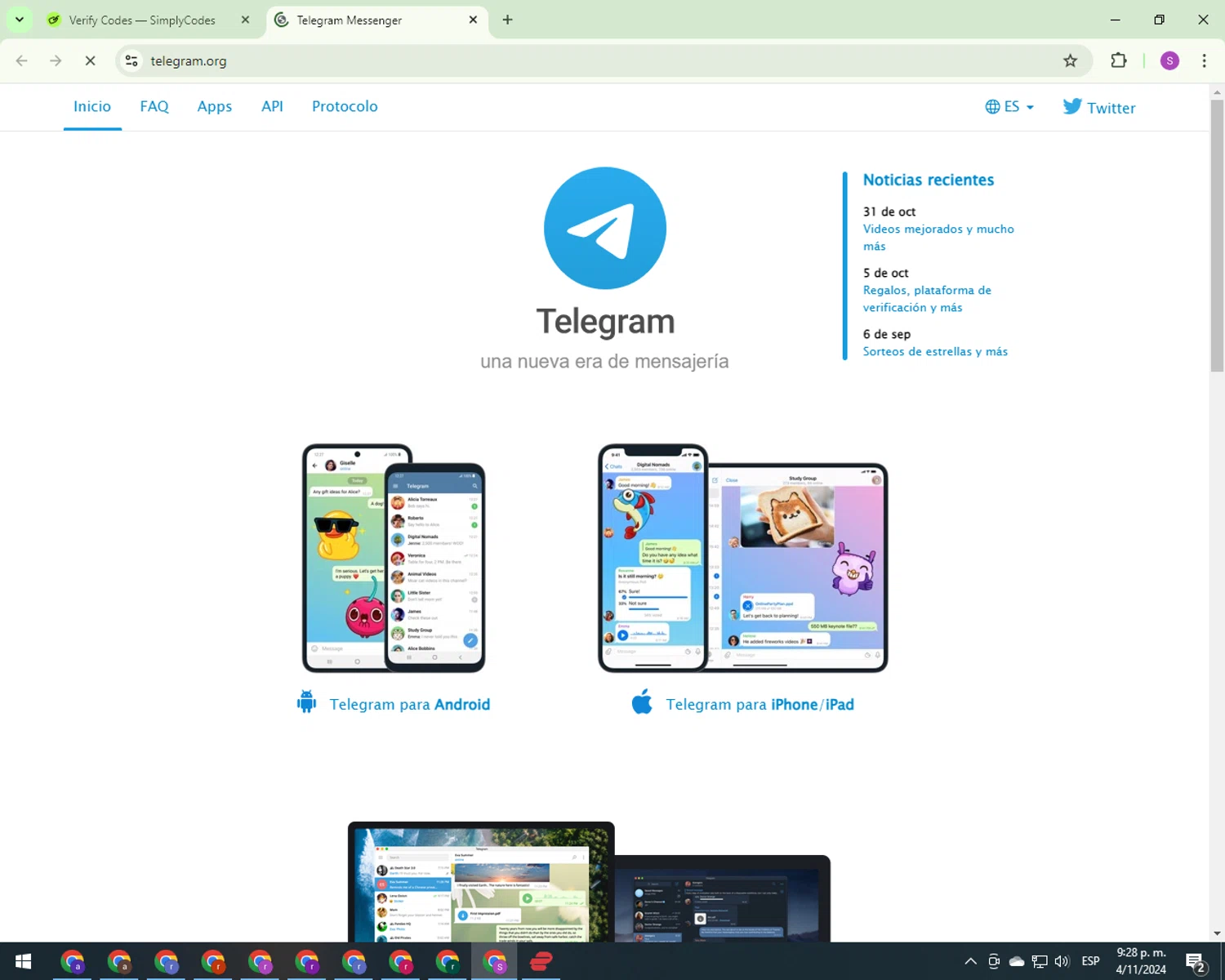This screenshot has height=980, width=1225.
Task: Open the taskbar clock showing 9:28 p. m.
Action: pyautogui.click(x=1141, y=961)
